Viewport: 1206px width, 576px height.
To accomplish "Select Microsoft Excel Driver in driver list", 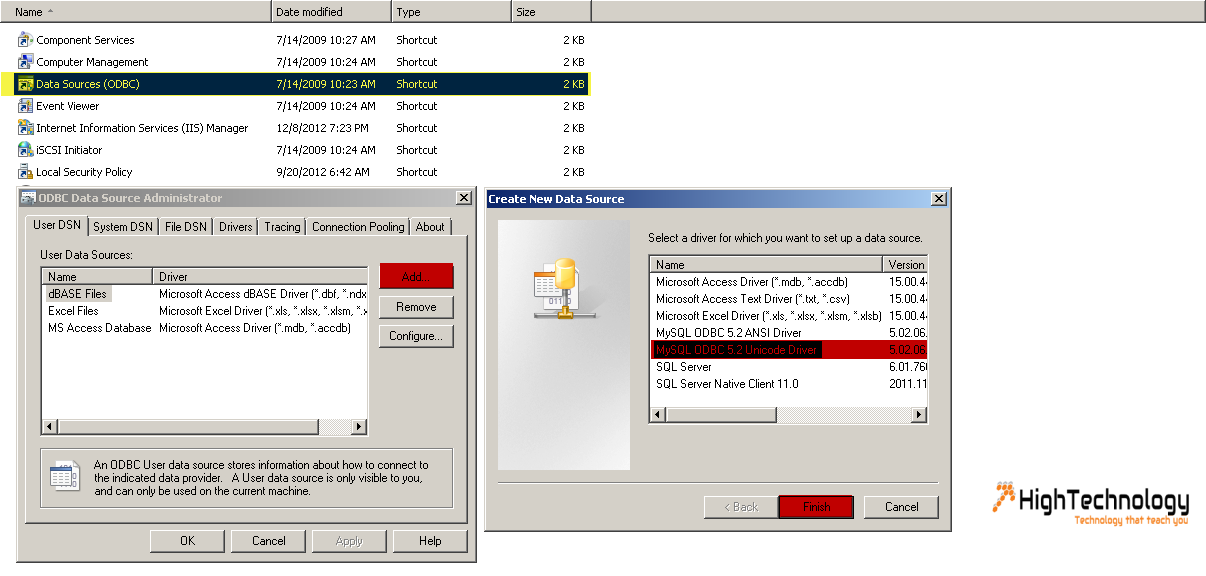I will (x=768, y=316).
